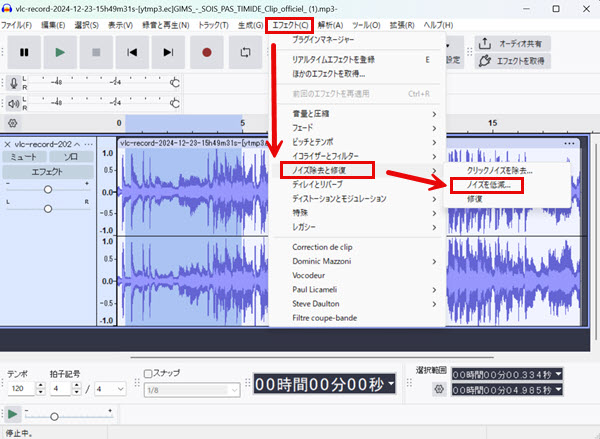The height and width of the screenshot is (439, 600).
Task: Enable the スナップ checkbox
Action: tap(149, 373)
